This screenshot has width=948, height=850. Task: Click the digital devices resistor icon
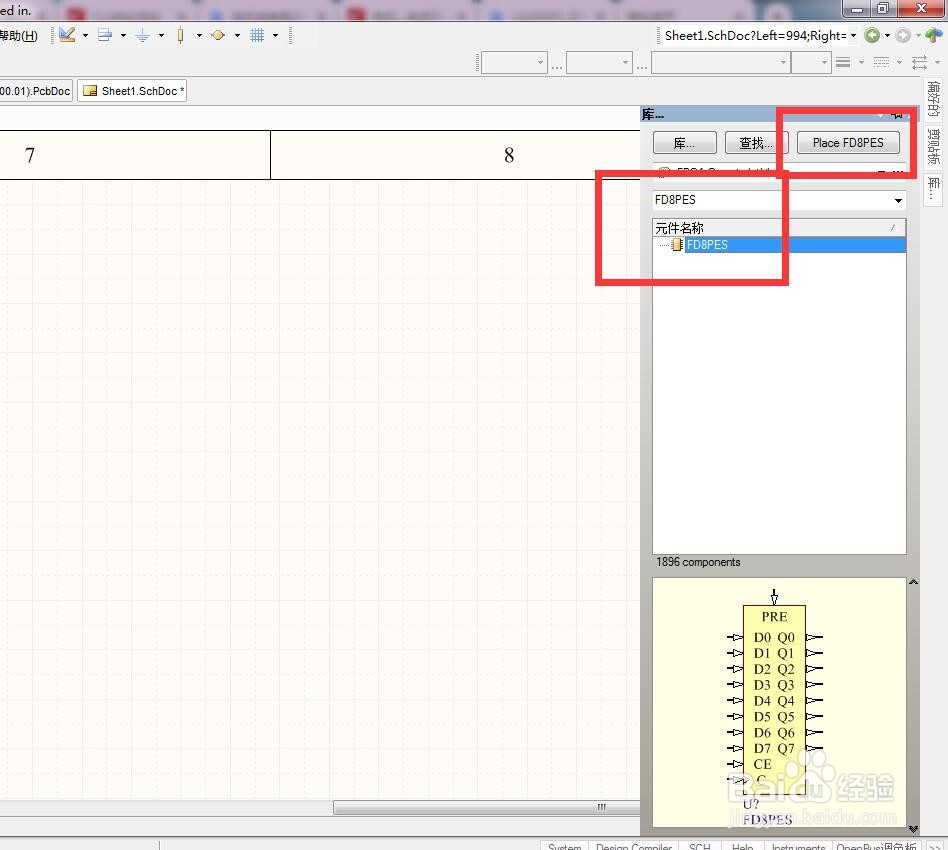[x=180, y=36]
